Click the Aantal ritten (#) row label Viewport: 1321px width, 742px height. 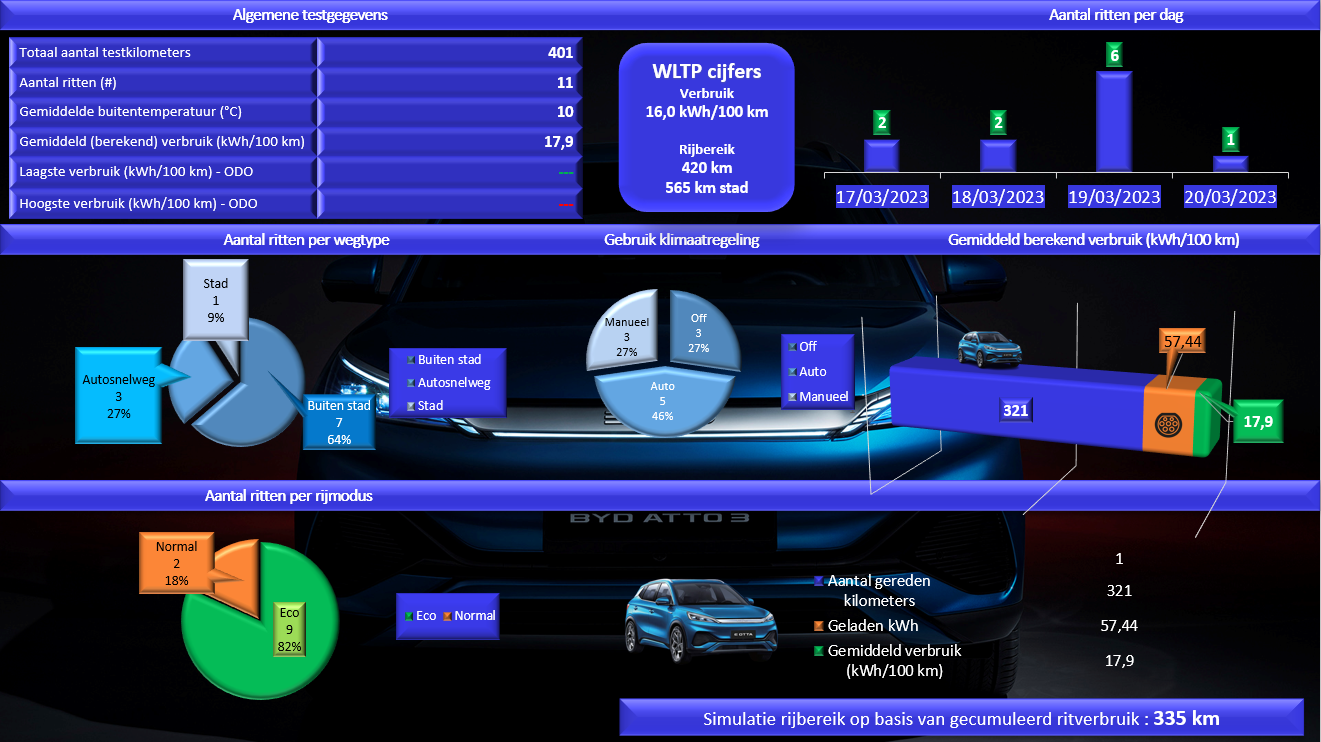(x=163, y=82)
